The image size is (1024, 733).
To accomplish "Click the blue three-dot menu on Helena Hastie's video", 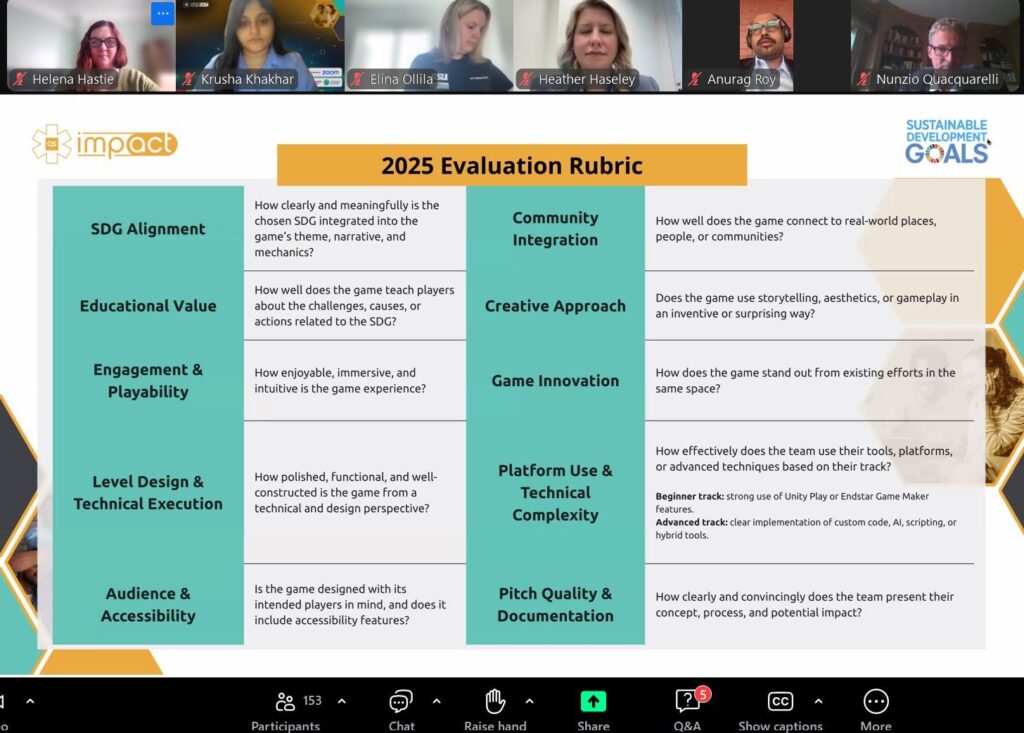I will tap(162, 14).
